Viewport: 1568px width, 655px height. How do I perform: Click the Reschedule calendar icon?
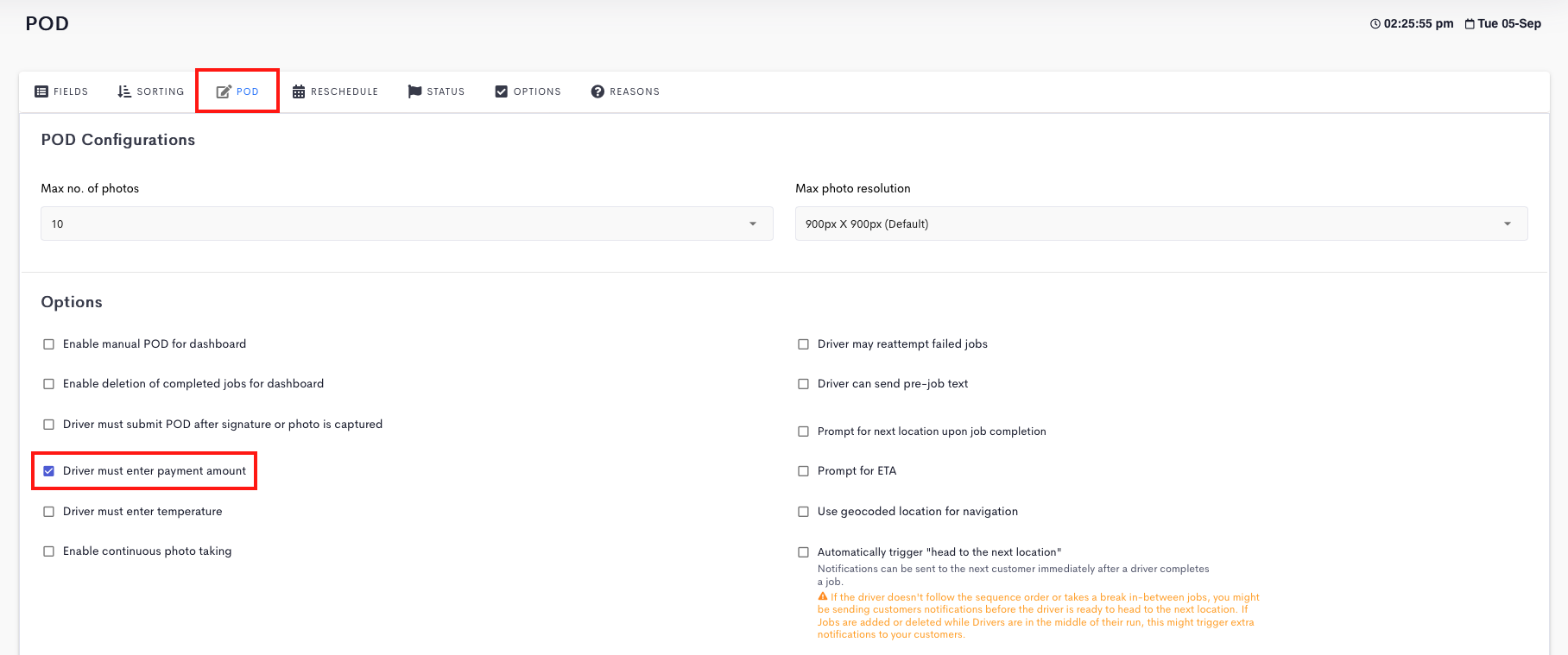[x=299, y=91]
